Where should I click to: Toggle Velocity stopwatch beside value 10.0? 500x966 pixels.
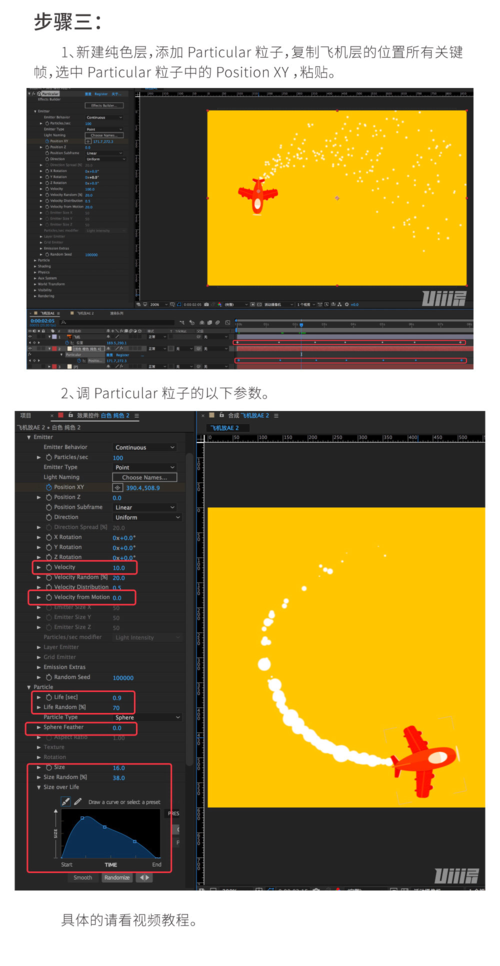pos(49,567)
